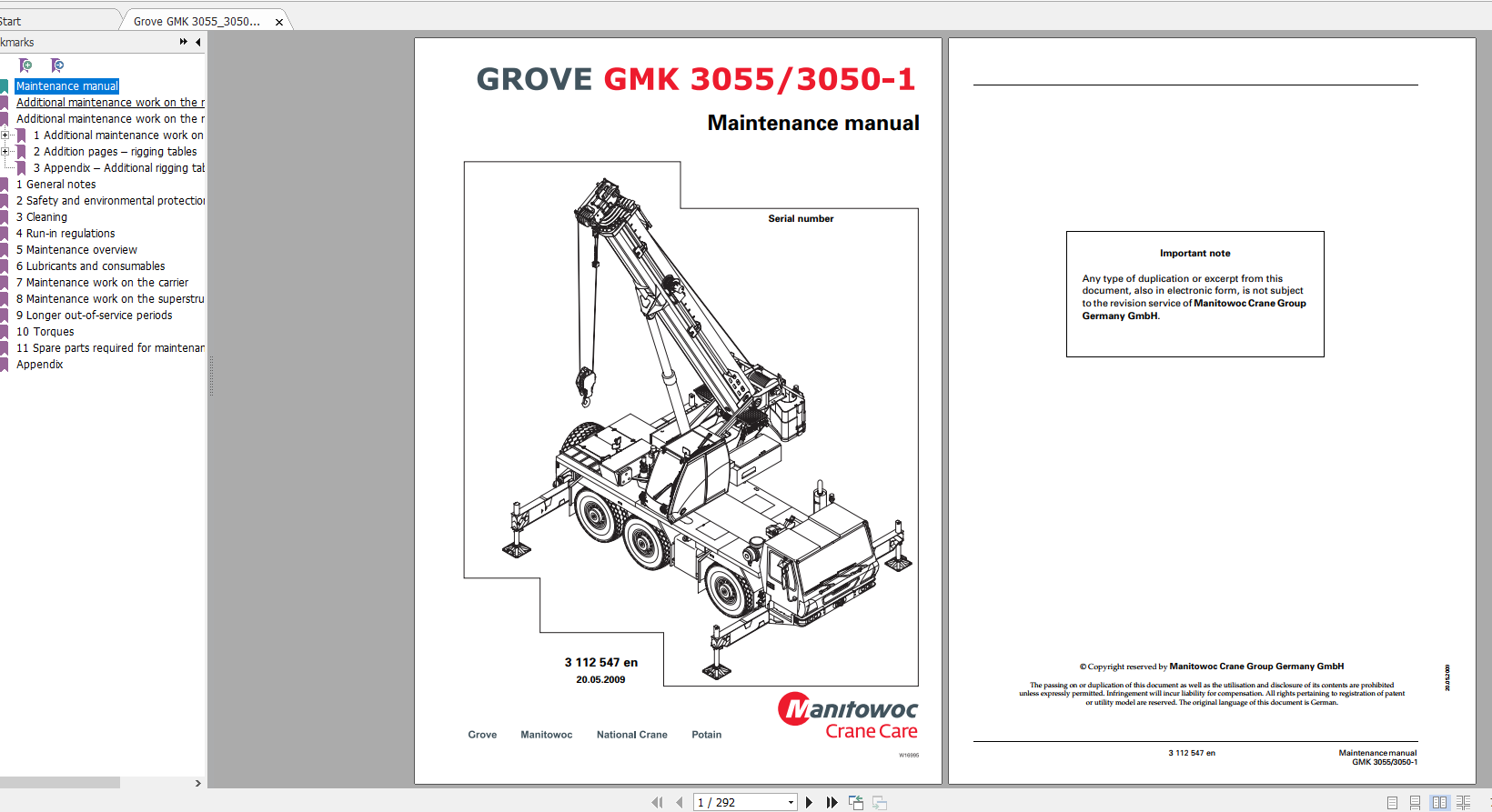Go to next page
This screenshot has height=812, width=1492.
click(x=809, y=802)
